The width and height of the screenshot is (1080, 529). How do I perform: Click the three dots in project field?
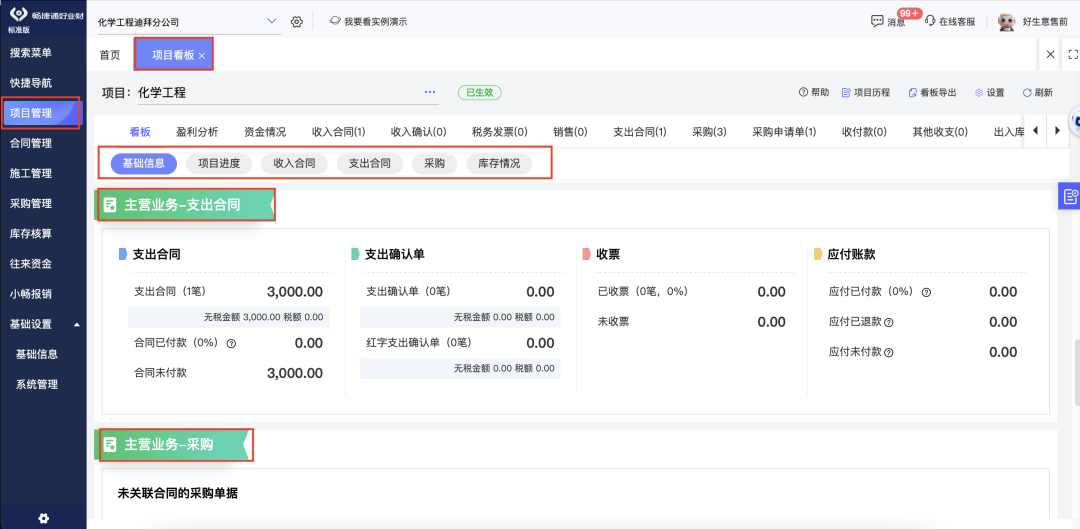430,92
